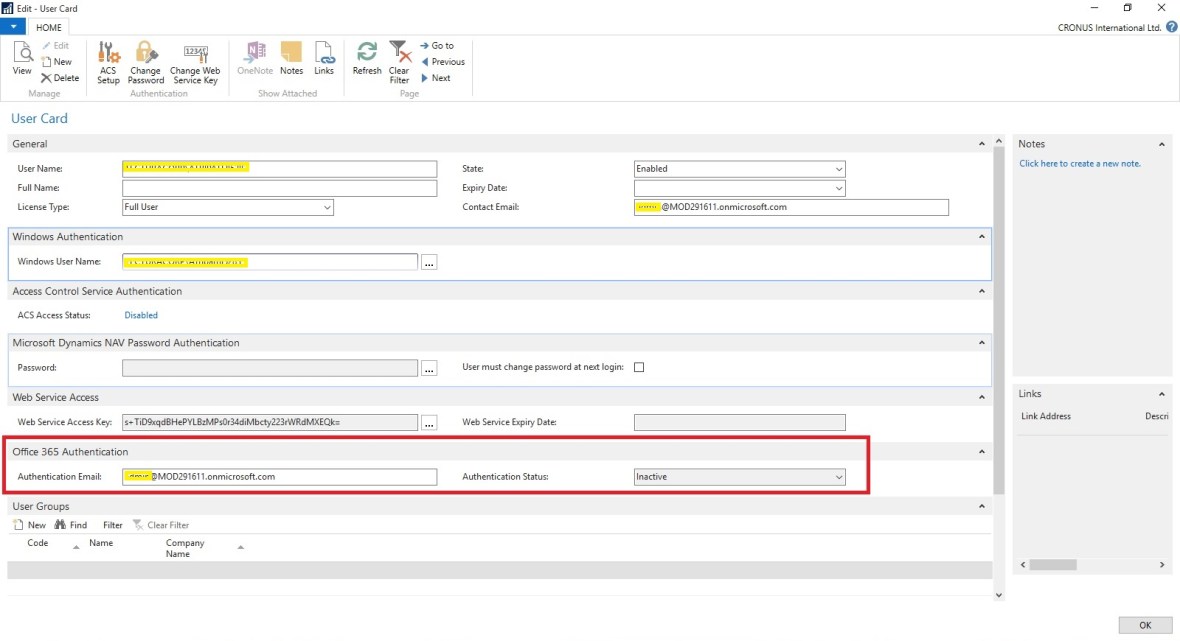
Task: Select the HOME ribbon tab
Action: pyautogui.click(x=49, y=28)
